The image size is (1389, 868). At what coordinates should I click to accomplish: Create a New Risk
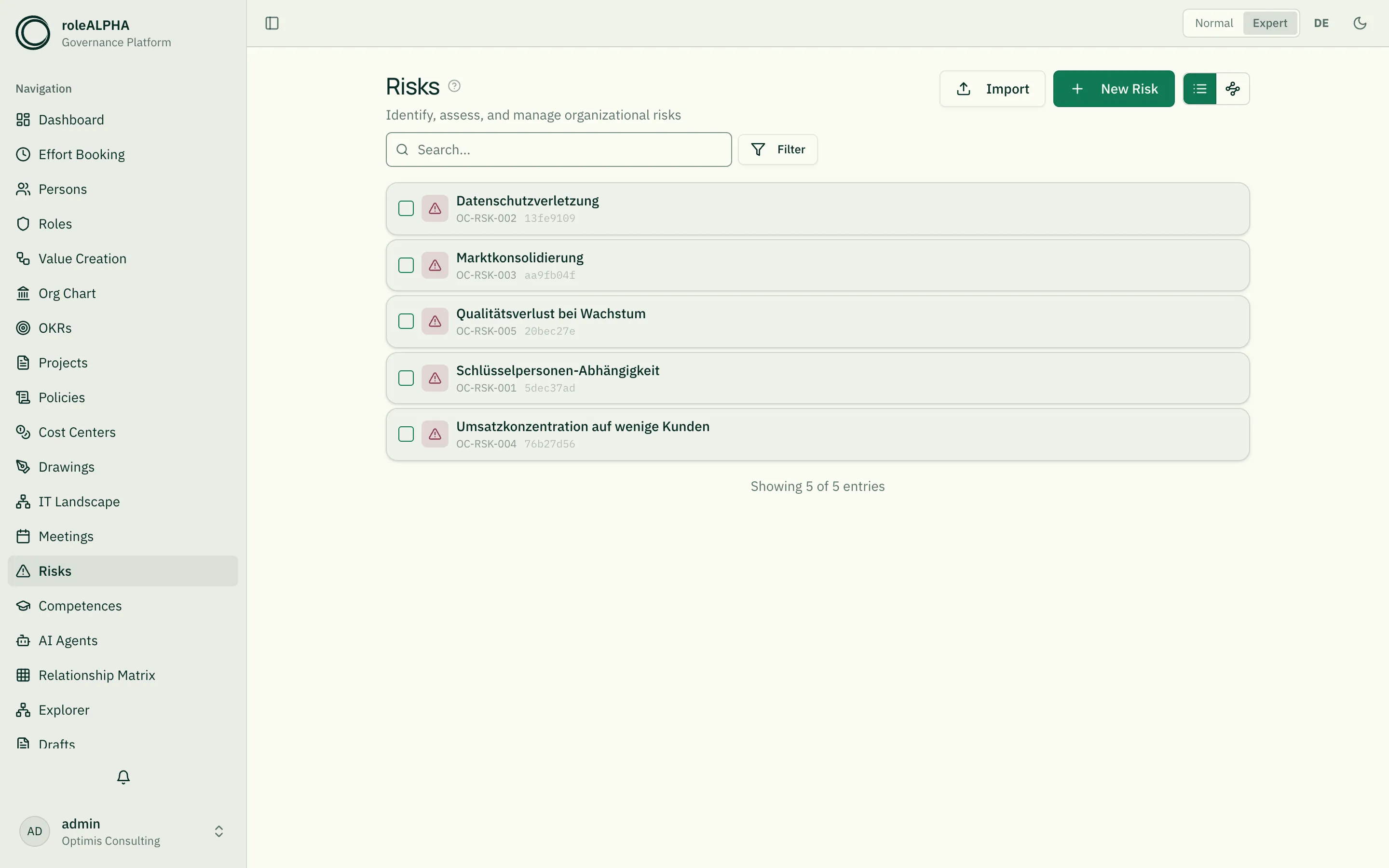(x=1114, y=88)
